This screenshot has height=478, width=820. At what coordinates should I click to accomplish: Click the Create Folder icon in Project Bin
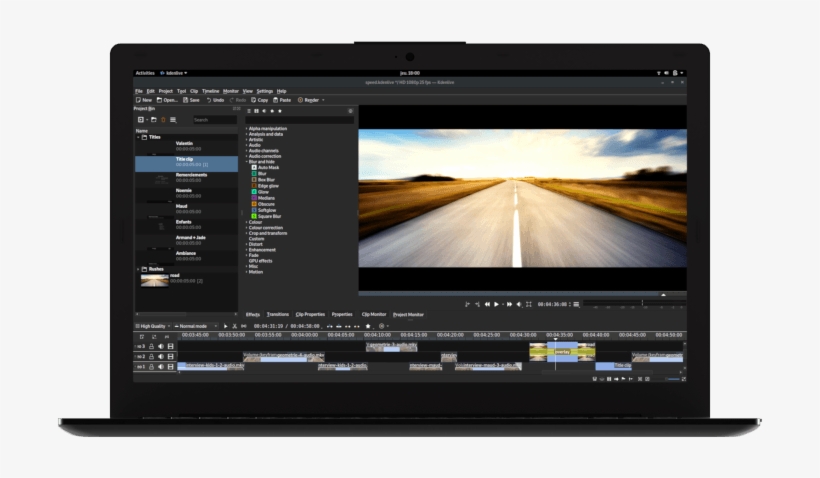[x=154, y=120]
